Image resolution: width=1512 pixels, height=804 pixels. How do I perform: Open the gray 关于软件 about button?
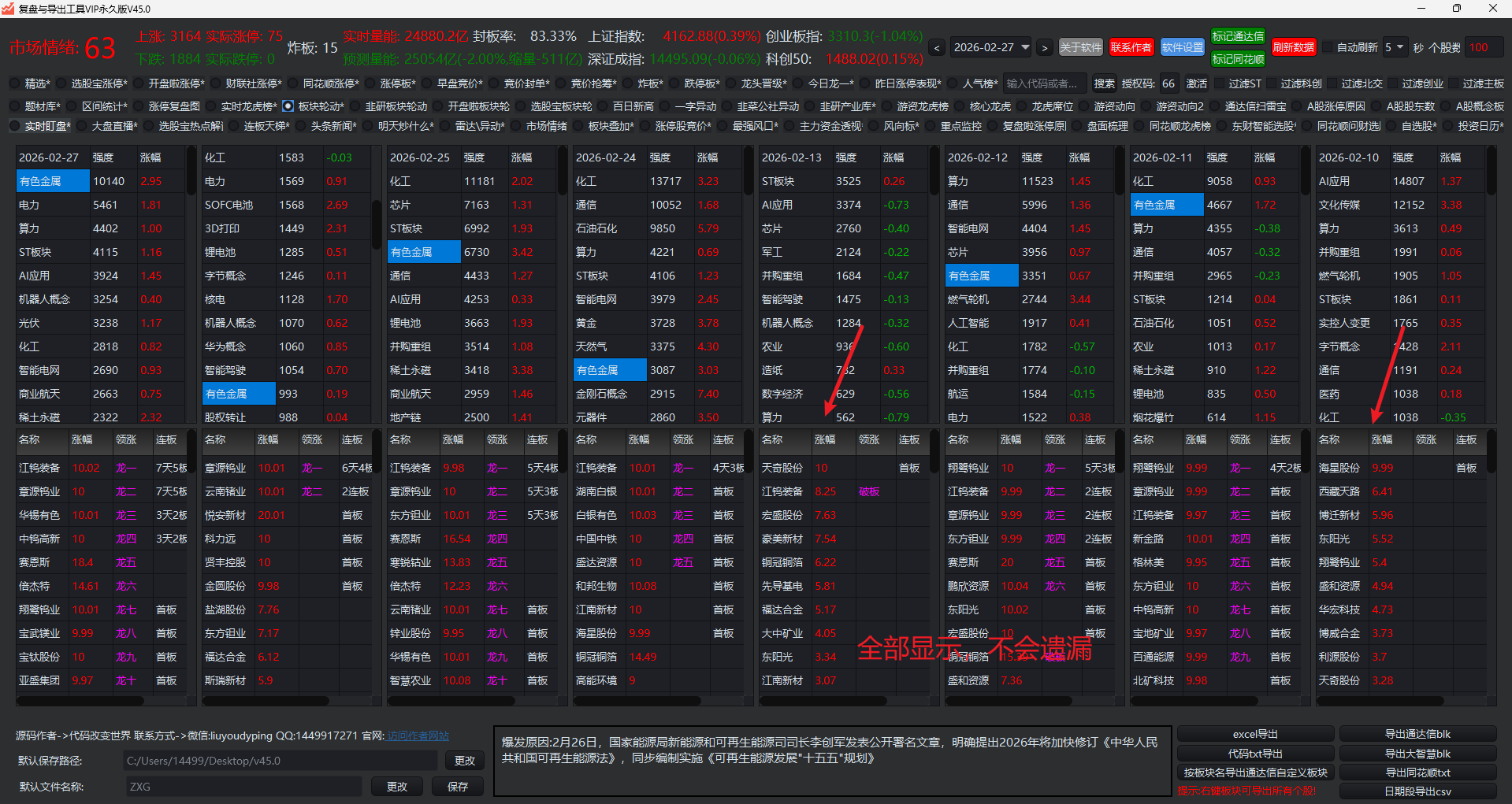(x=1080, y=47)
